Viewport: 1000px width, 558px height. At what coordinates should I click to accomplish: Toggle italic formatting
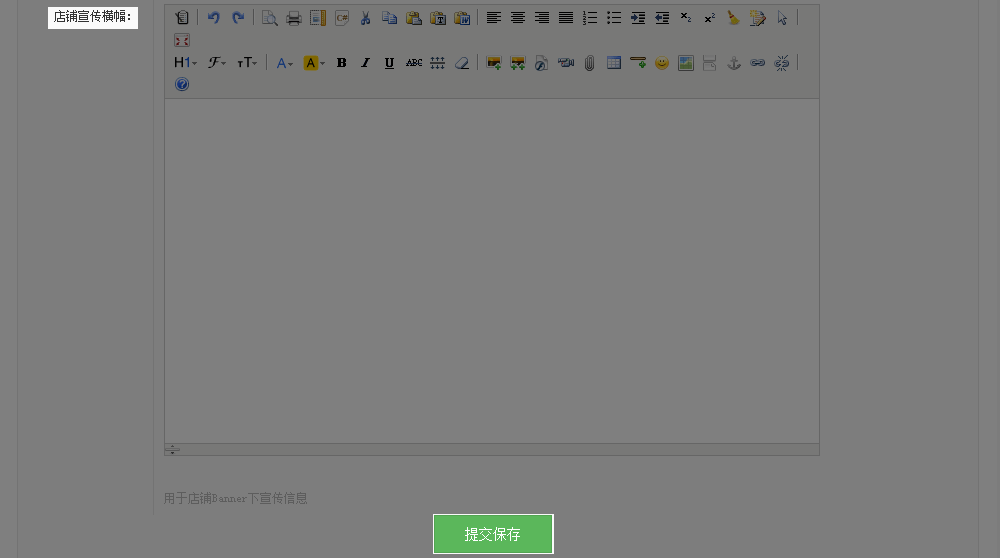coord(365,63)
